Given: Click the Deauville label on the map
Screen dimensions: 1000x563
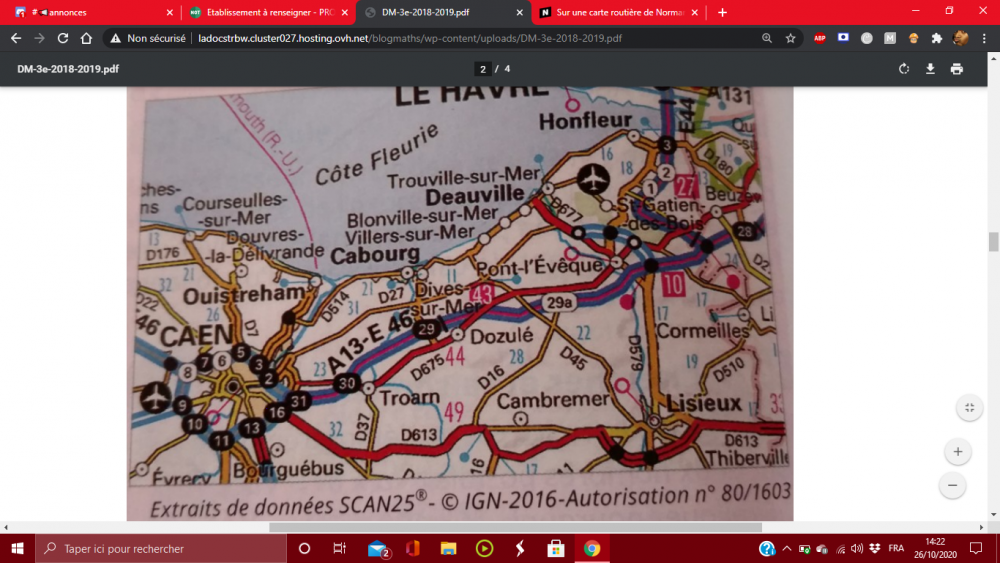Looking at the screenshot, I should pos(474,195).
